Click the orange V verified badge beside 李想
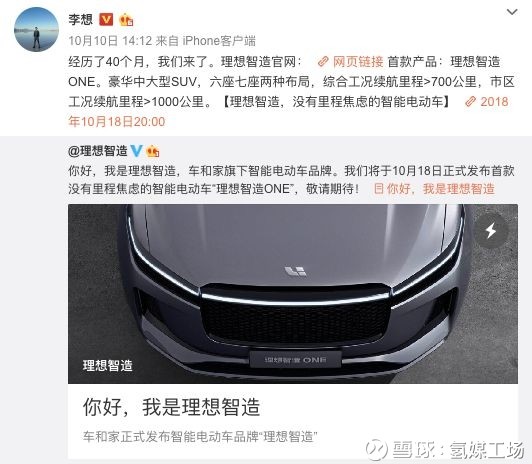This screenshot has width=532, height=464. tap(106, 19)
